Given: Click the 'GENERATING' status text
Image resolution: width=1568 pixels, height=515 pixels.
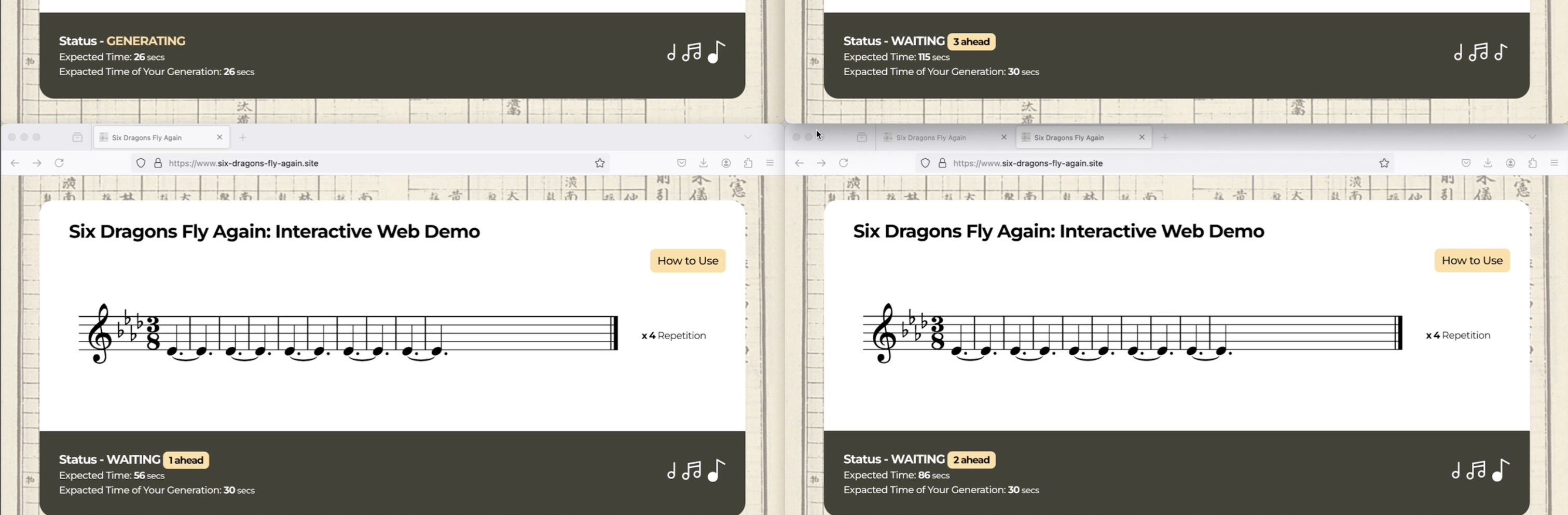Looking at the screenshot, I should 146,41.
